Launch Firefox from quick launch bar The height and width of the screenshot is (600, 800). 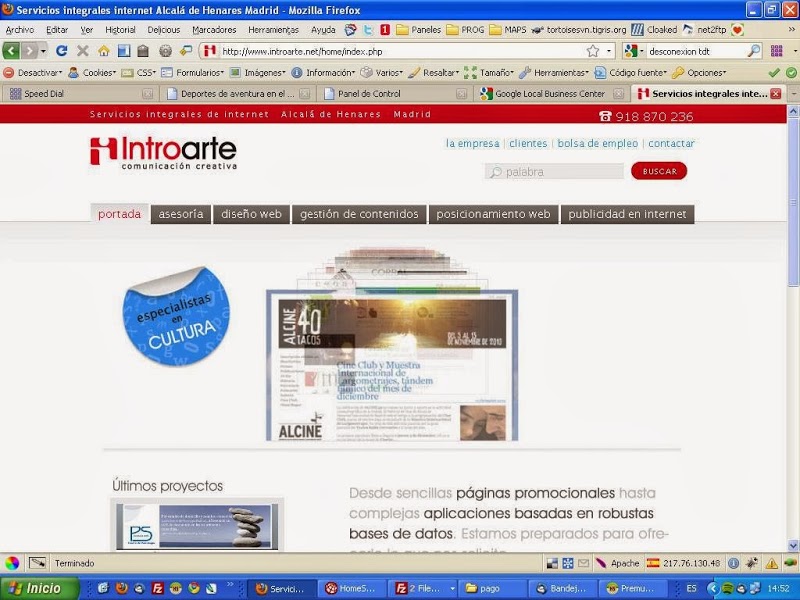click(121, 588)
